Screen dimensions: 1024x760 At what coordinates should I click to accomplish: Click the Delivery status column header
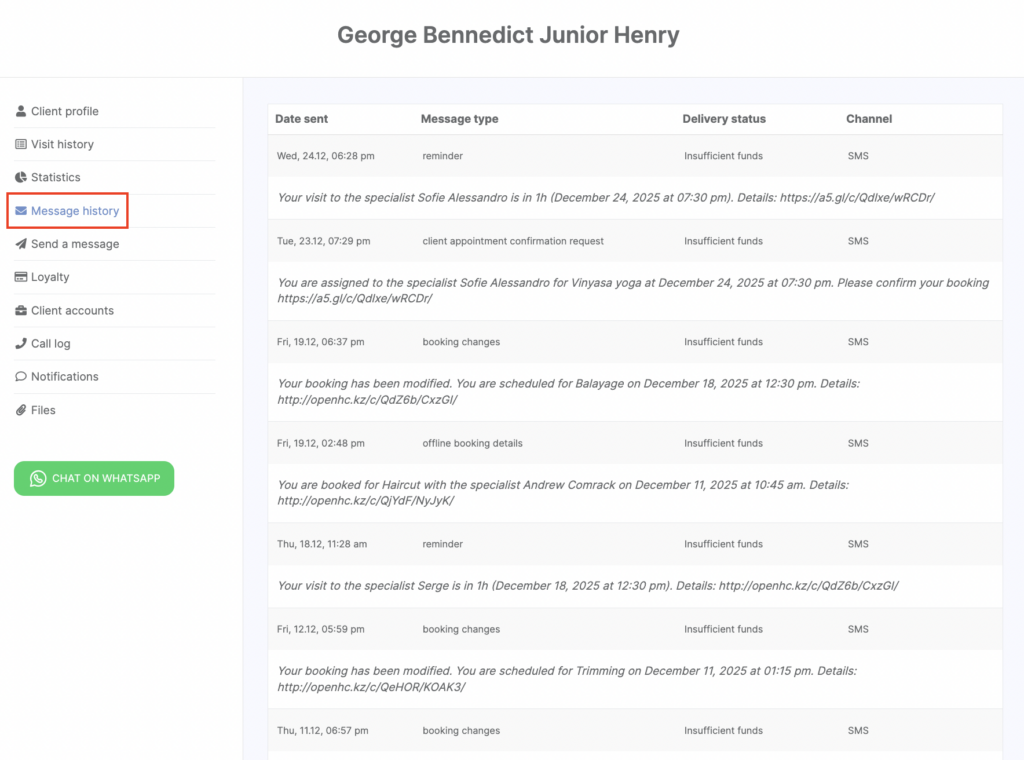coord(724,119)
